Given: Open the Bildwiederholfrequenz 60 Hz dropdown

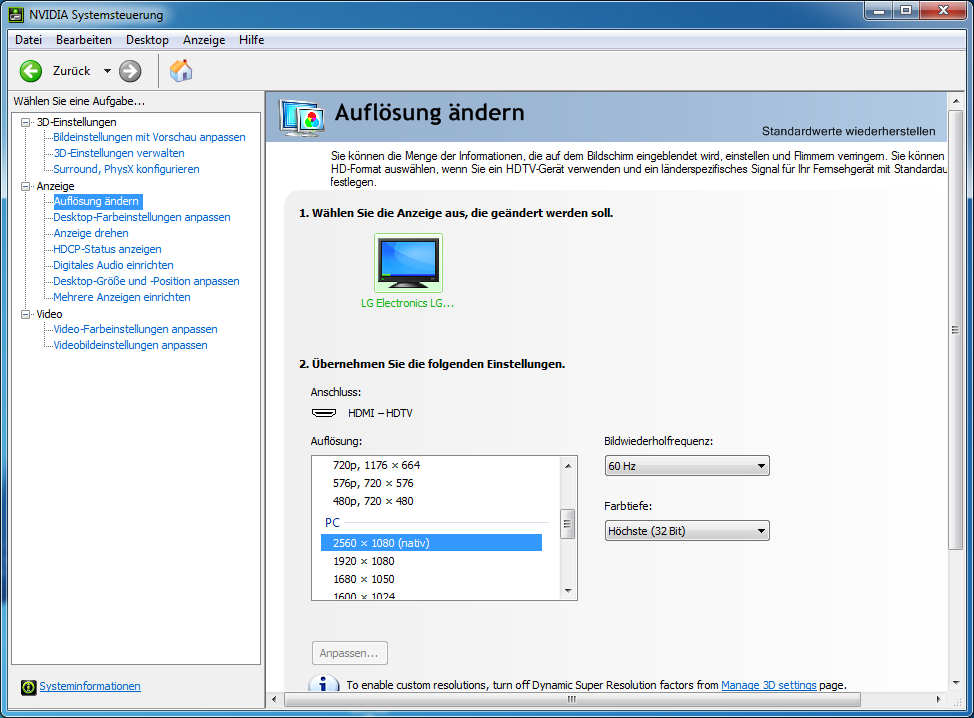Looking at the screenshot, I should pos(687,466).
